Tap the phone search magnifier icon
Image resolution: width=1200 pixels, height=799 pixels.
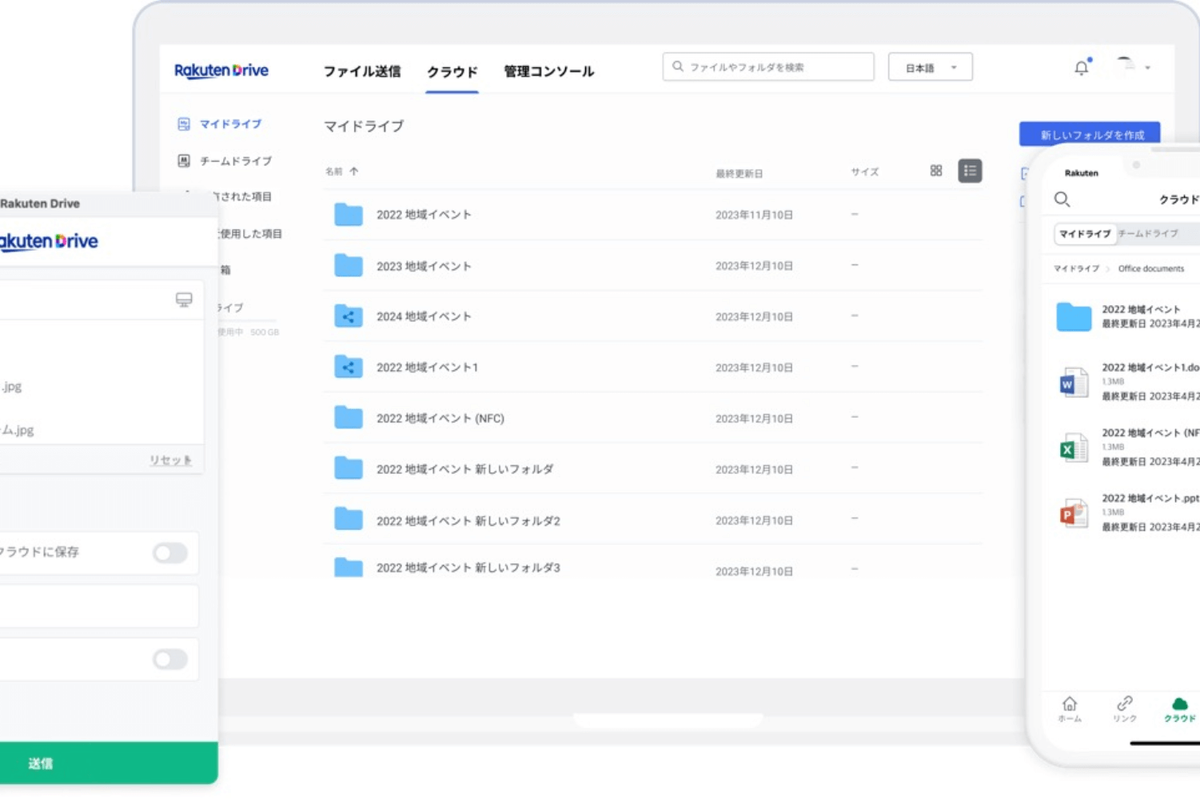click(x=1062, y=200)
